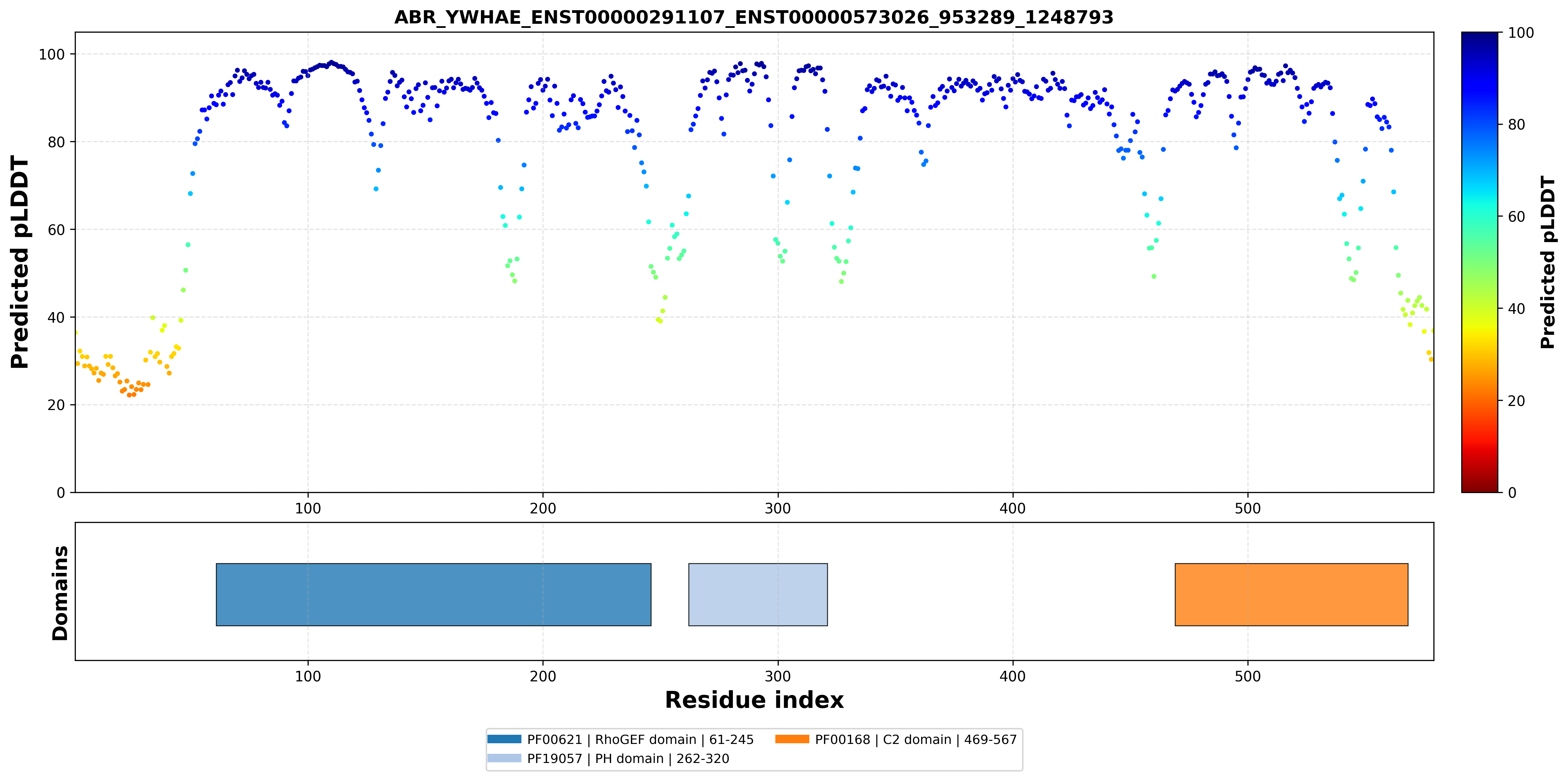Click the 'Predicted pLDDT' y-axis label
1568x781 pixels.
[19, 262]
